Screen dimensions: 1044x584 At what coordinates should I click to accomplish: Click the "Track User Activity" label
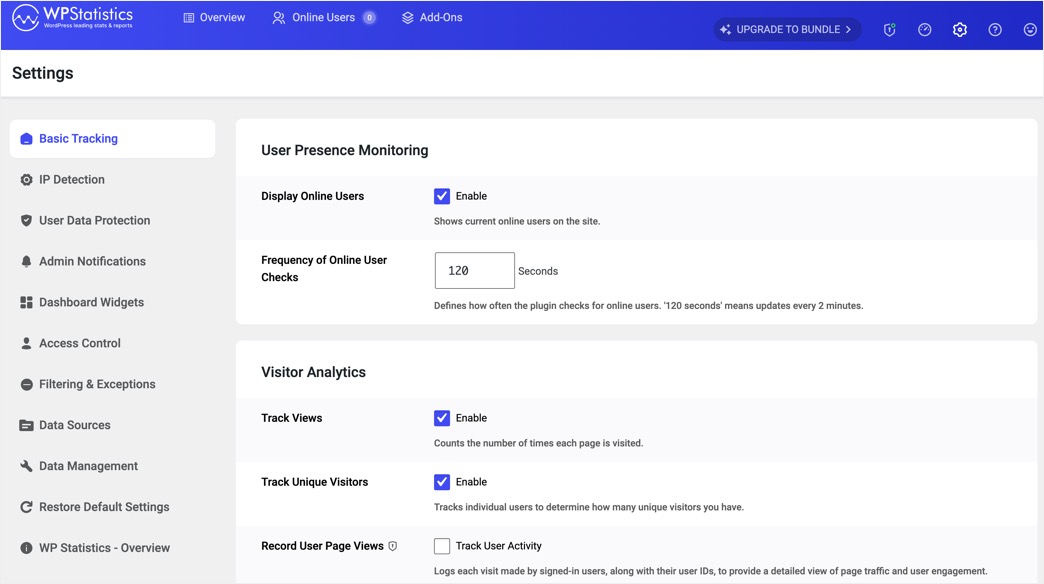[x=498, y=545]
